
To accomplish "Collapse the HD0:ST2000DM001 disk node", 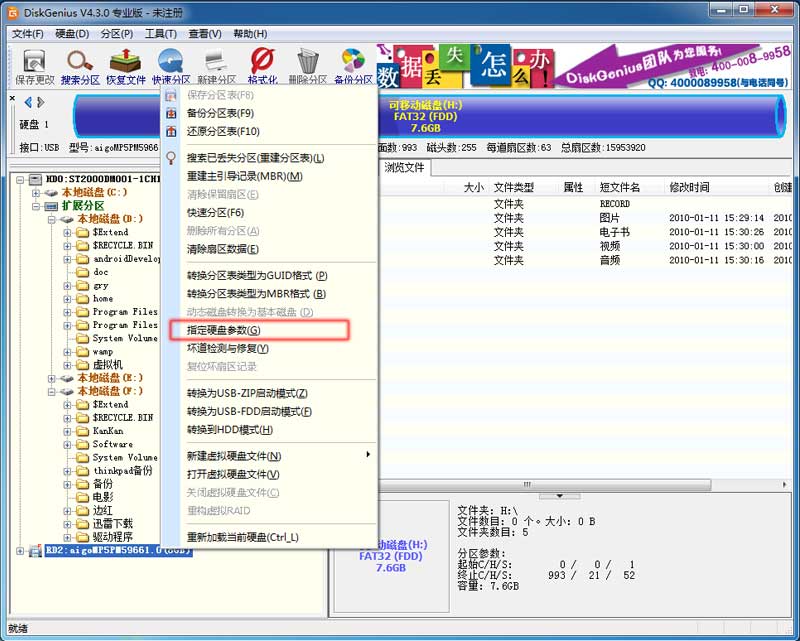I will point(20,179).
